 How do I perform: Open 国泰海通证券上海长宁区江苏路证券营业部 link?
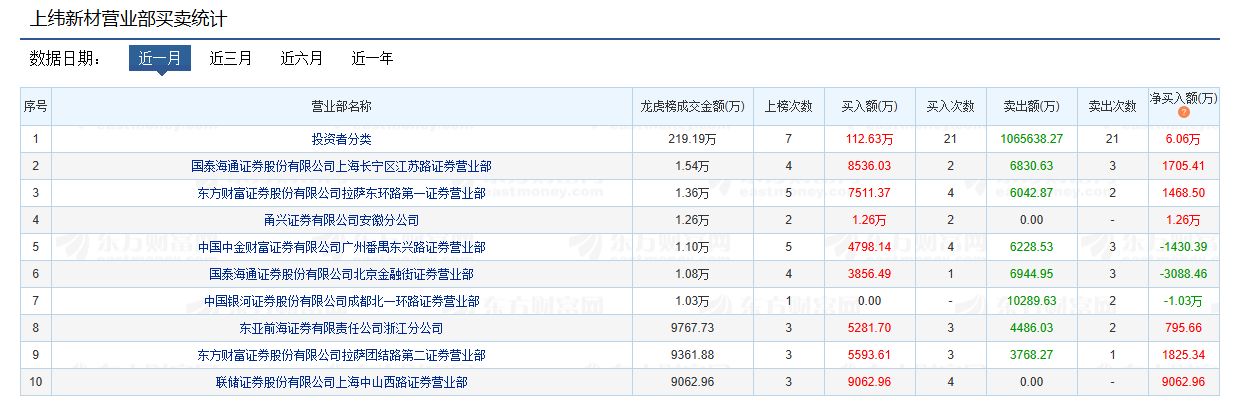(x=341, y=166)
